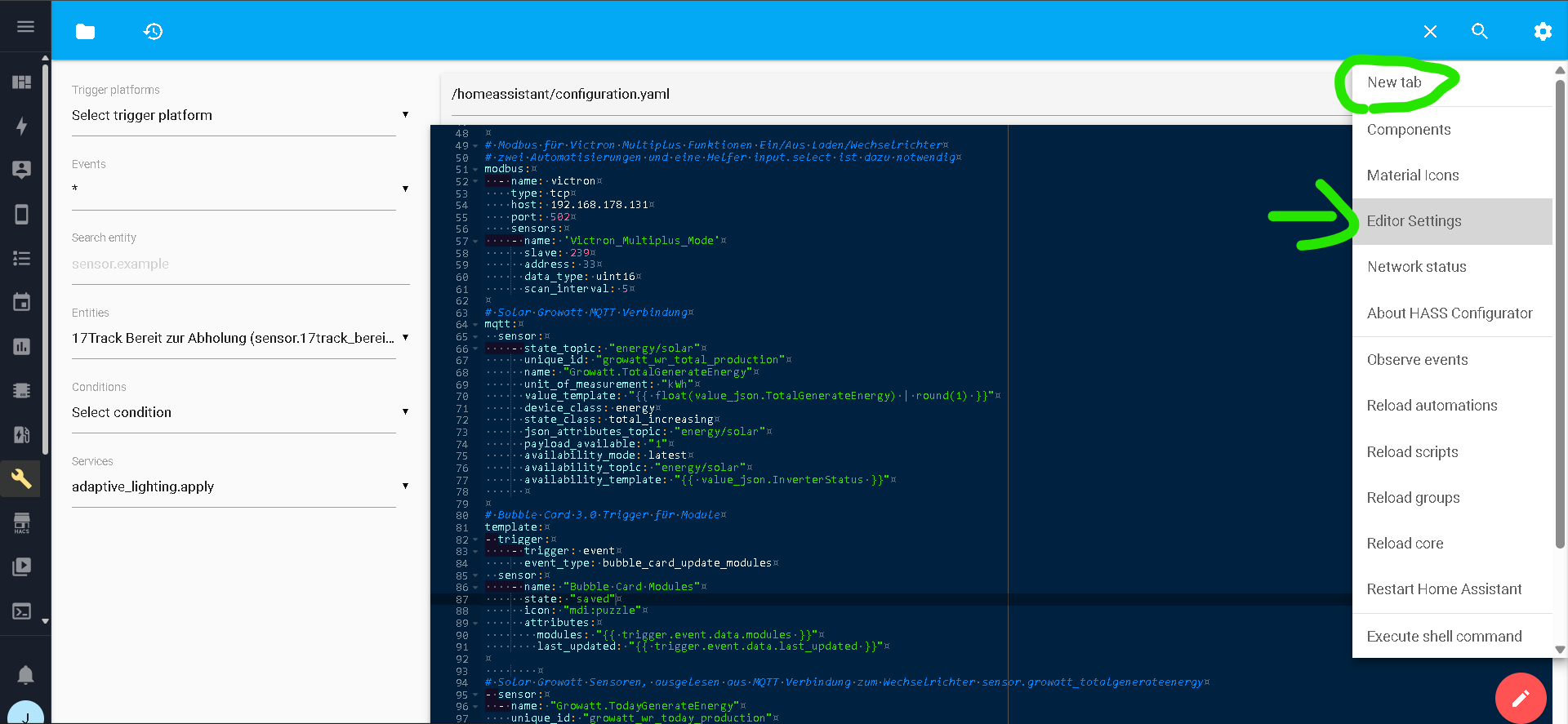The width and height of the screenshot is (1568, 724).
Task: Collapse the modbus block on line 51
Action: tap(475, 170)
